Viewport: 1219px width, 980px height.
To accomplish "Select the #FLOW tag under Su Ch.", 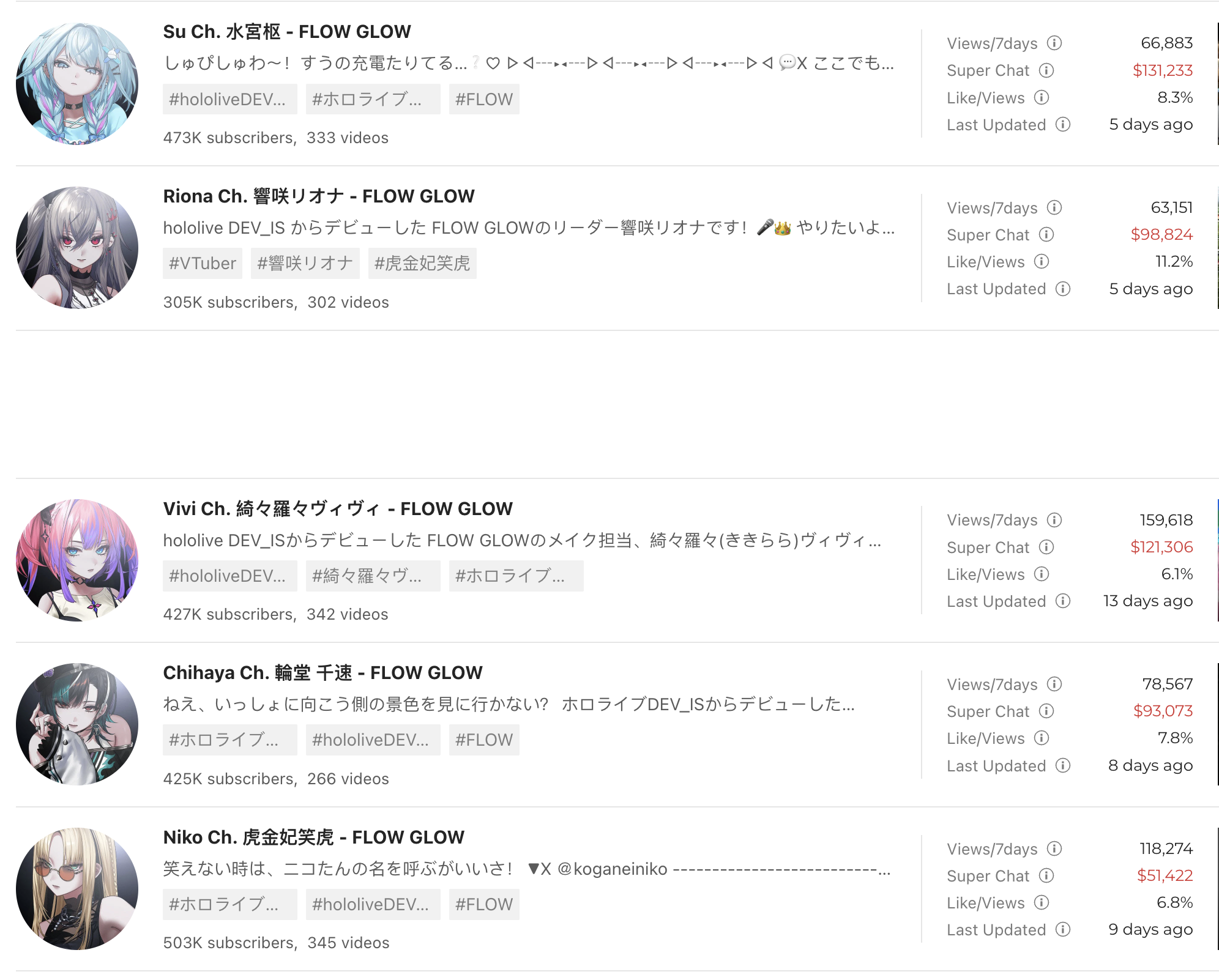I will point(484,99).
